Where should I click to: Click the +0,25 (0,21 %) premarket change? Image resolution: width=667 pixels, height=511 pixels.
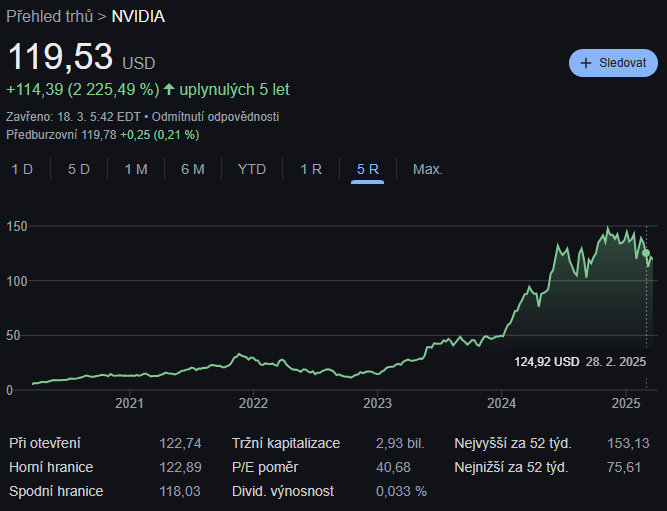click(160, 135)
